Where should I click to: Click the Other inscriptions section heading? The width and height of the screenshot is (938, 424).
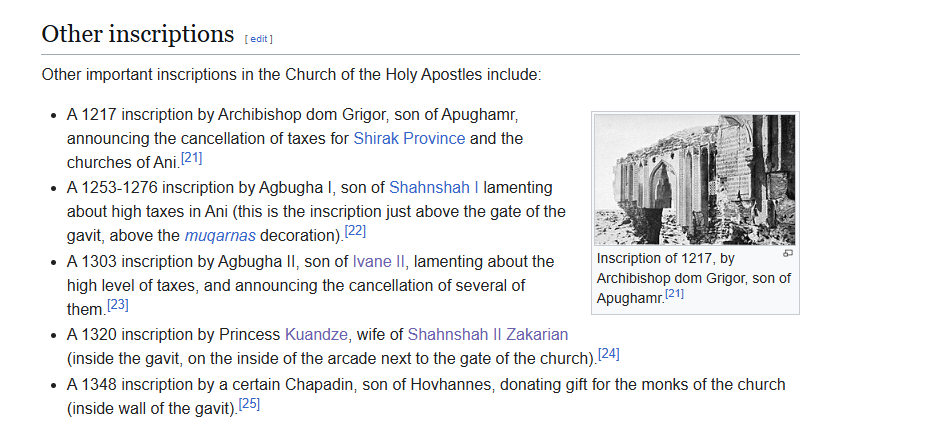(x=138, y=34)
